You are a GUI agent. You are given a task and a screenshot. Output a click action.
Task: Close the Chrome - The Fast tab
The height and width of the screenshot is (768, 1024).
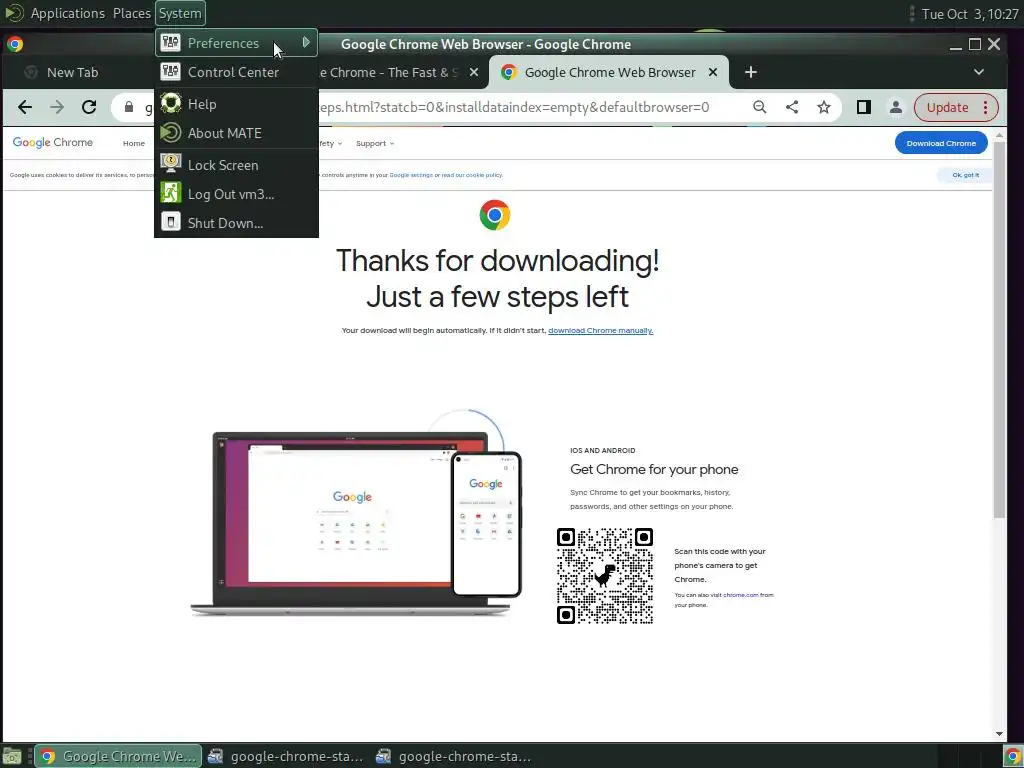click(x=474, y=72)
